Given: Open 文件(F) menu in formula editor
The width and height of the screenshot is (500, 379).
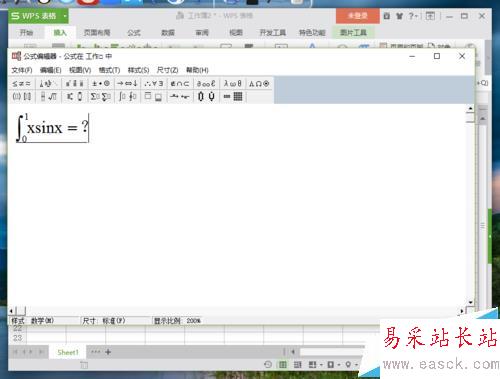Looking at the screenshot, I should [x=22, y=70].
